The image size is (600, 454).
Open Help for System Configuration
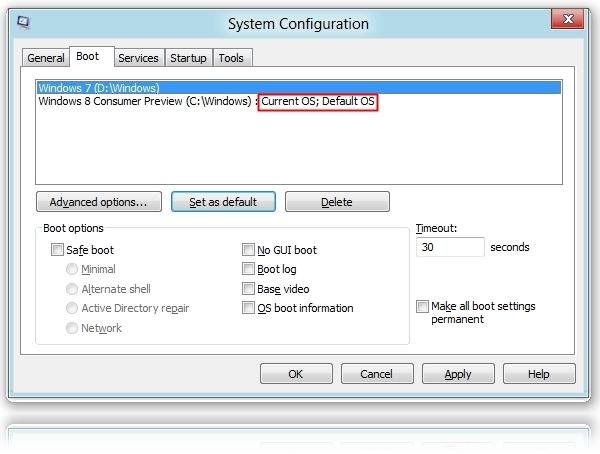pos(539,374)
